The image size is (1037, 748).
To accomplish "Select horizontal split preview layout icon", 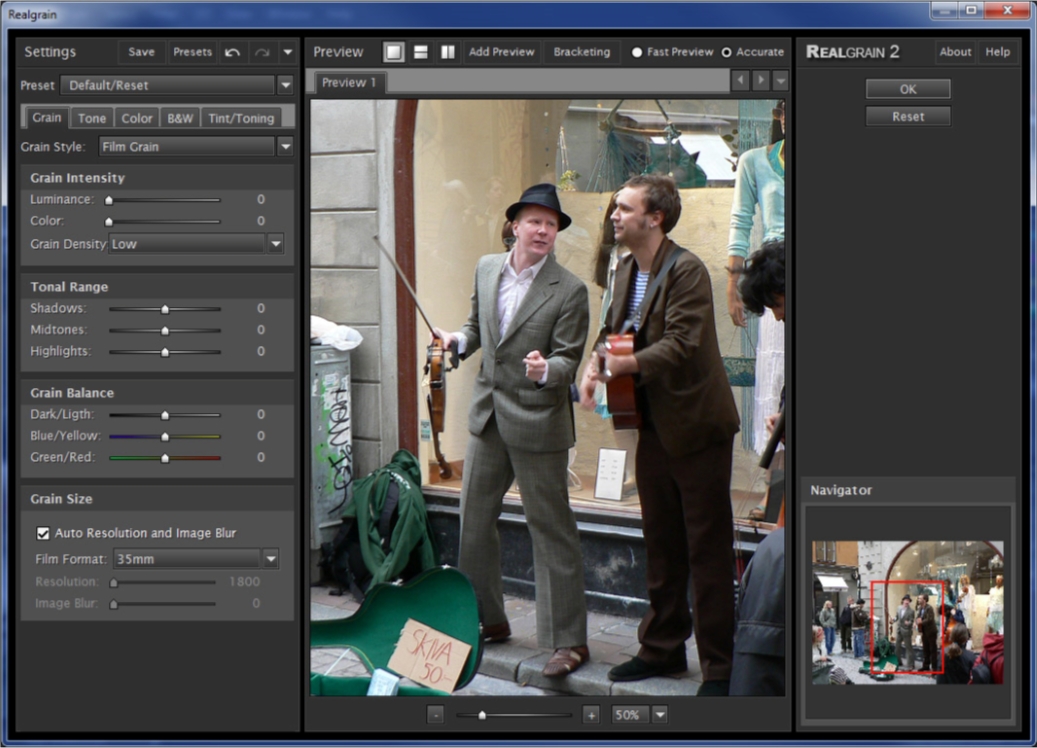I will tap(421, 52).
